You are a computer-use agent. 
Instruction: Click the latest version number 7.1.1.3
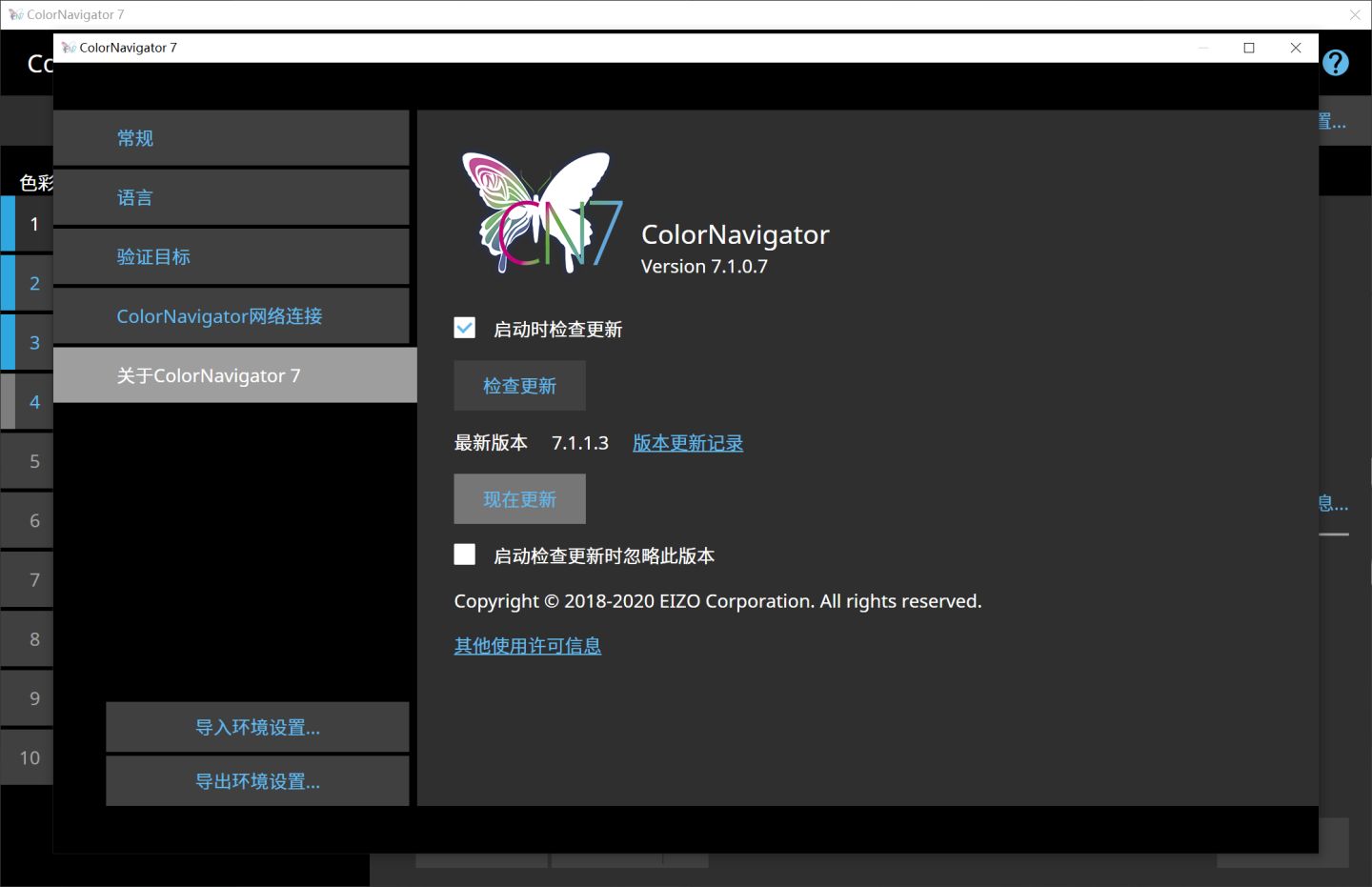pyautogui.click(x=580, y=443)
